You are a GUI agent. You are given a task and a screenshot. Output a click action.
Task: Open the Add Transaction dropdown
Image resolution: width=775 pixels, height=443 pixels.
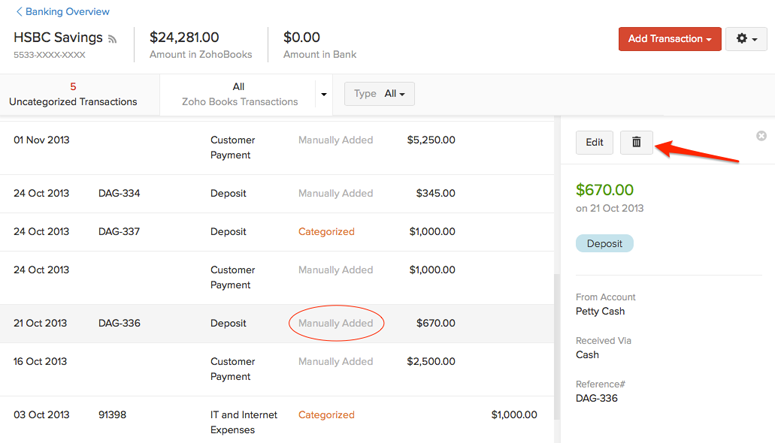point(669,39)
